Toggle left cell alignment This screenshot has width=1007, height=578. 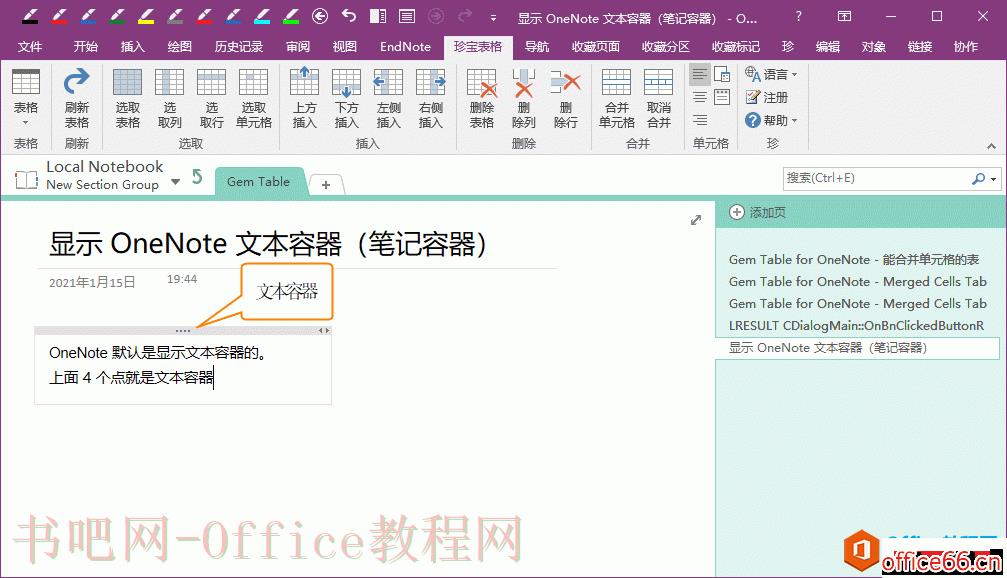coord(700,75)
